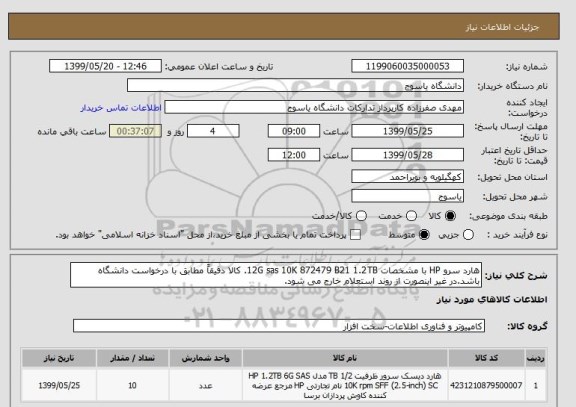Click the remaining days field showing 4
The height and width of the screenshot is (407, 576).
click(x=213, y=131)
